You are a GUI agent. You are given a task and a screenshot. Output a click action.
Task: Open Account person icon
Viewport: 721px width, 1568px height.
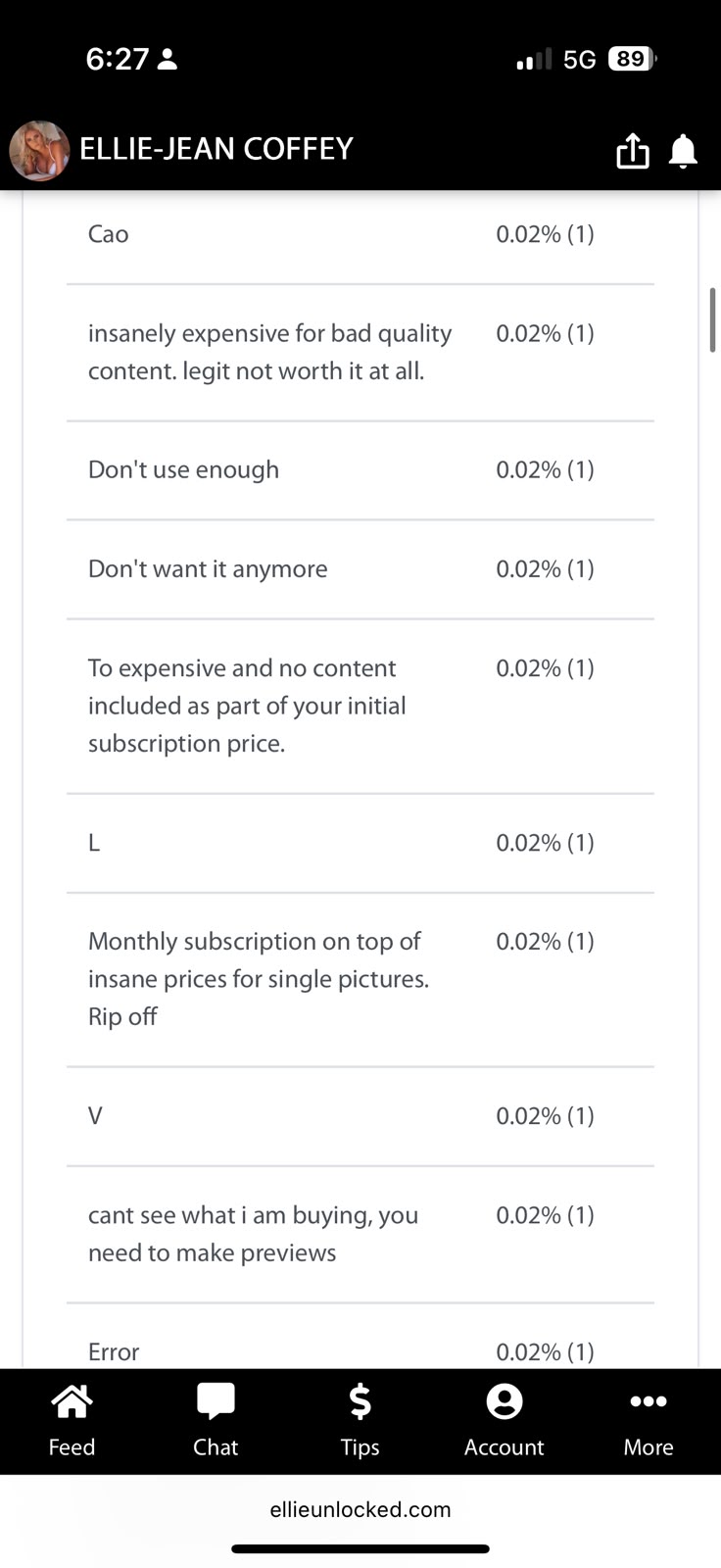pos(504,1420)
